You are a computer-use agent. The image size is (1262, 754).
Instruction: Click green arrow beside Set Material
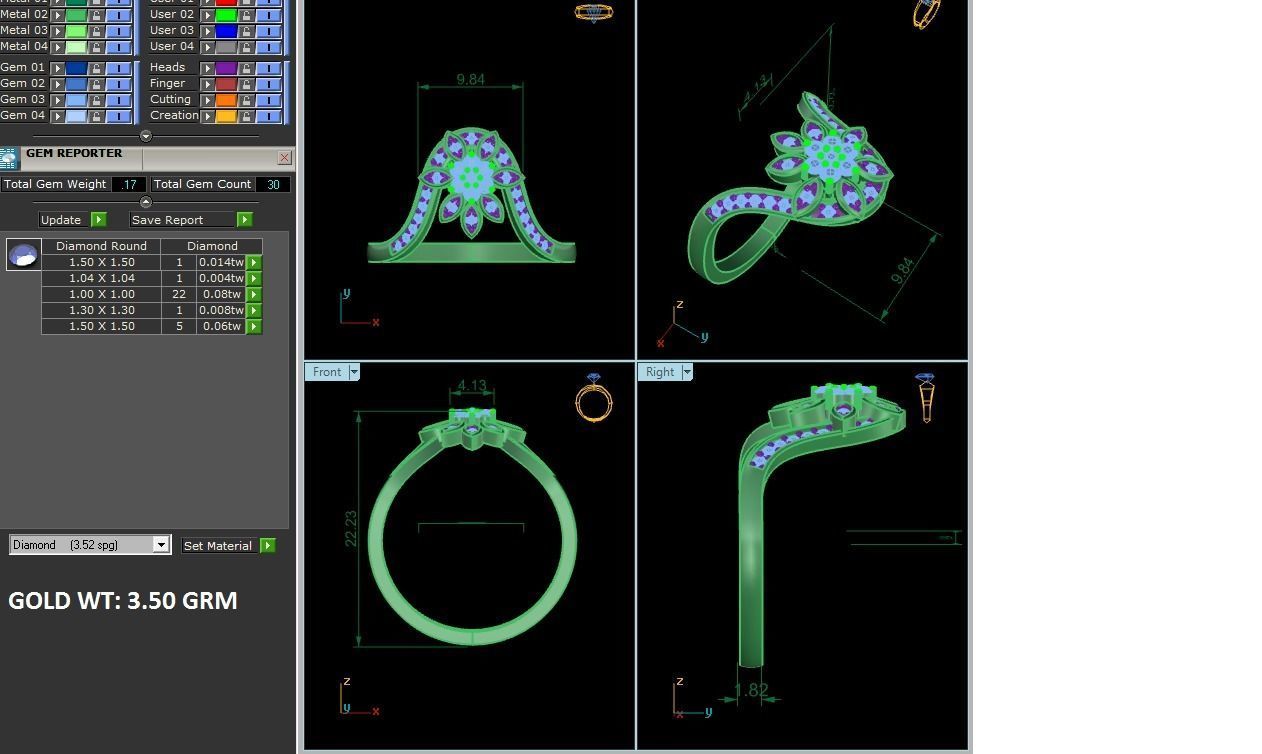coord(267,545)
